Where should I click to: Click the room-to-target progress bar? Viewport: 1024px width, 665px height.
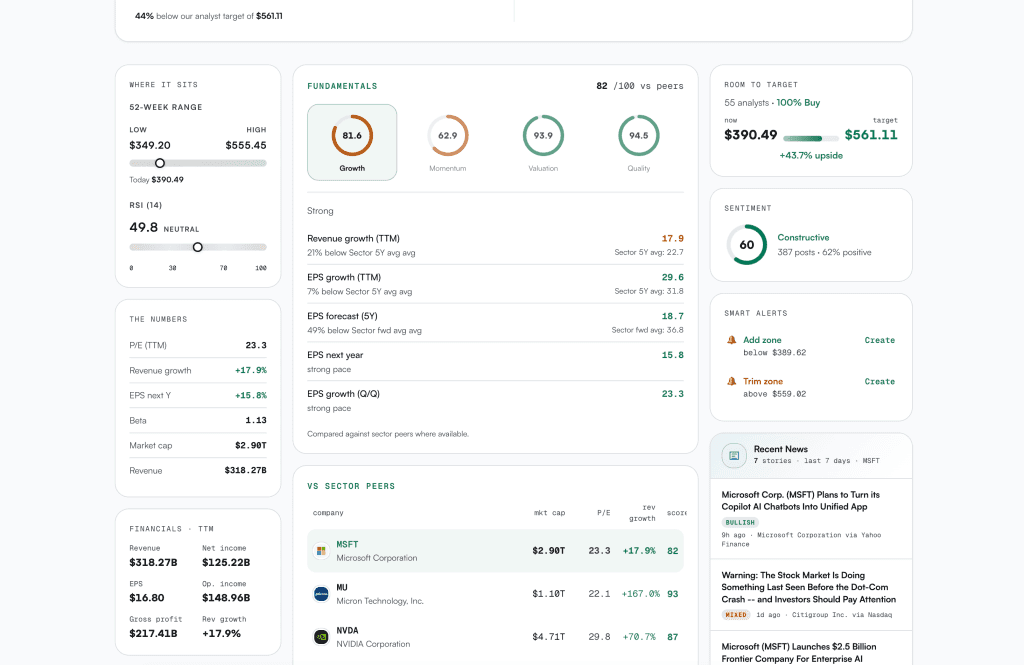810,138
